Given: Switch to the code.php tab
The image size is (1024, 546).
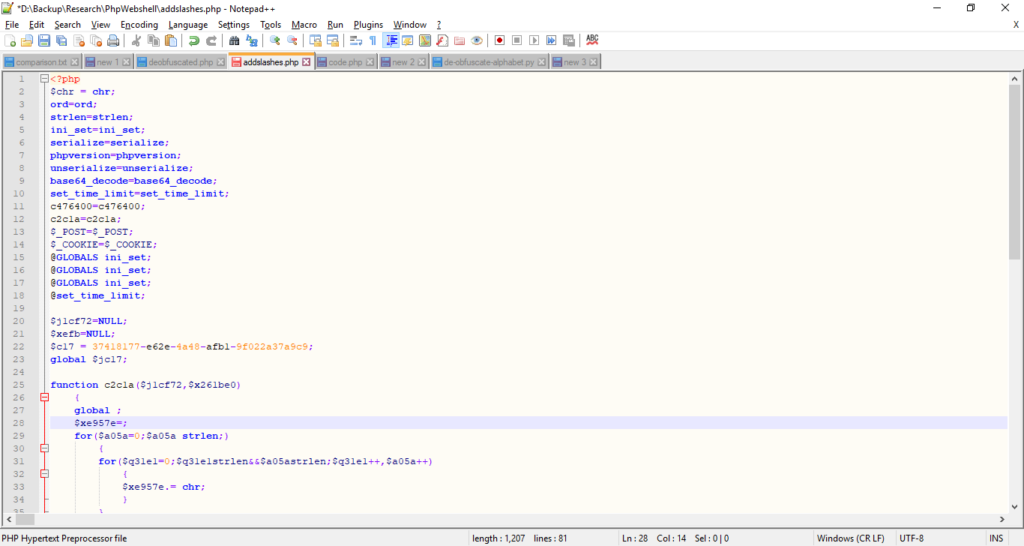Looking at the screenshot, I should pyautogui.click(x=345, y=62).
